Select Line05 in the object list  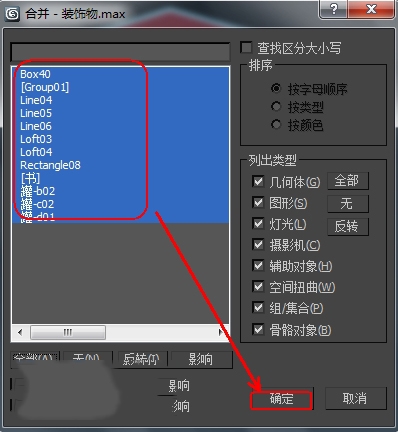[120, 113]
